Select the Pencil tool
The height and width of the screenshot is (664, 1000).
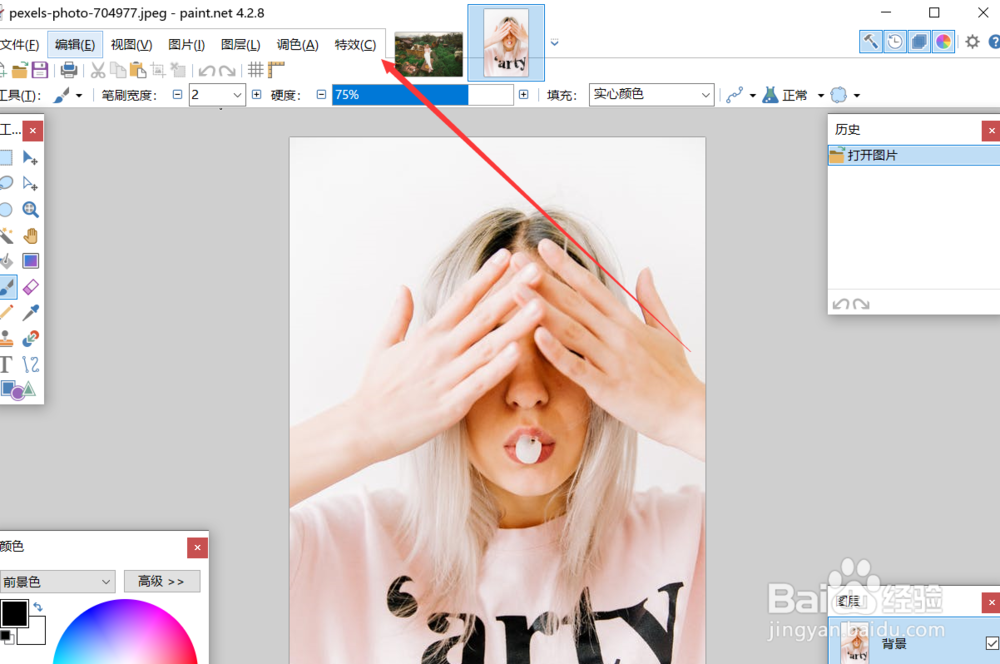(x=6, y=313)
